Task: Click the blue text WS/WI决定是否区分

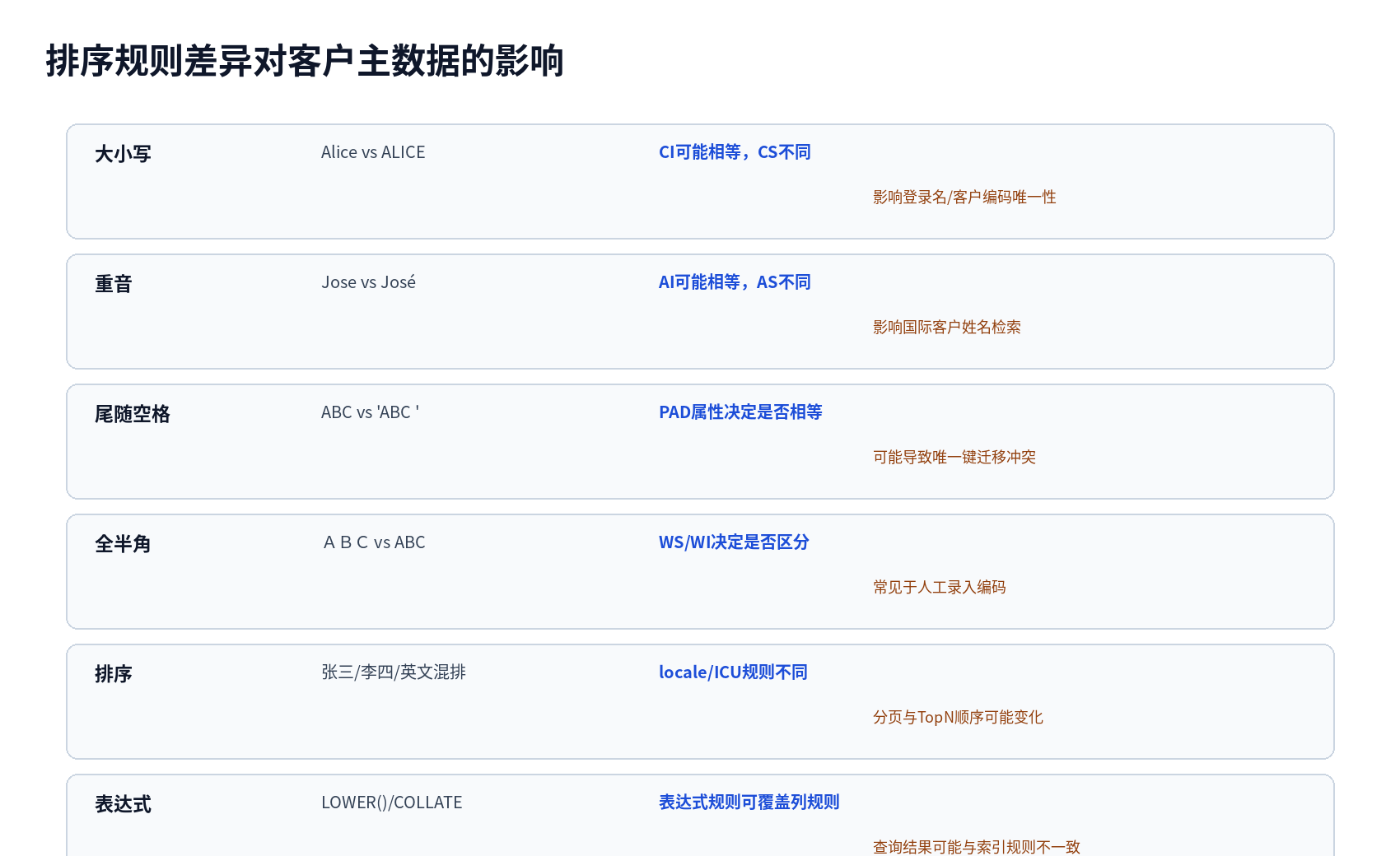Action: pos(734,542)
